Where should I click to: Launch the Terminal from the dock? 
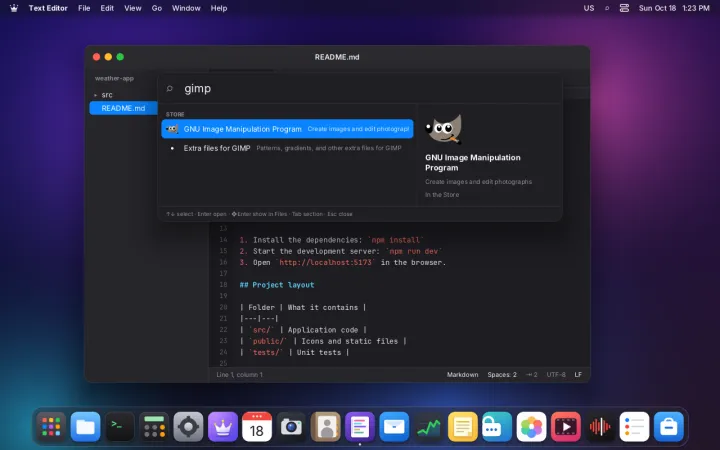(120, 427)
